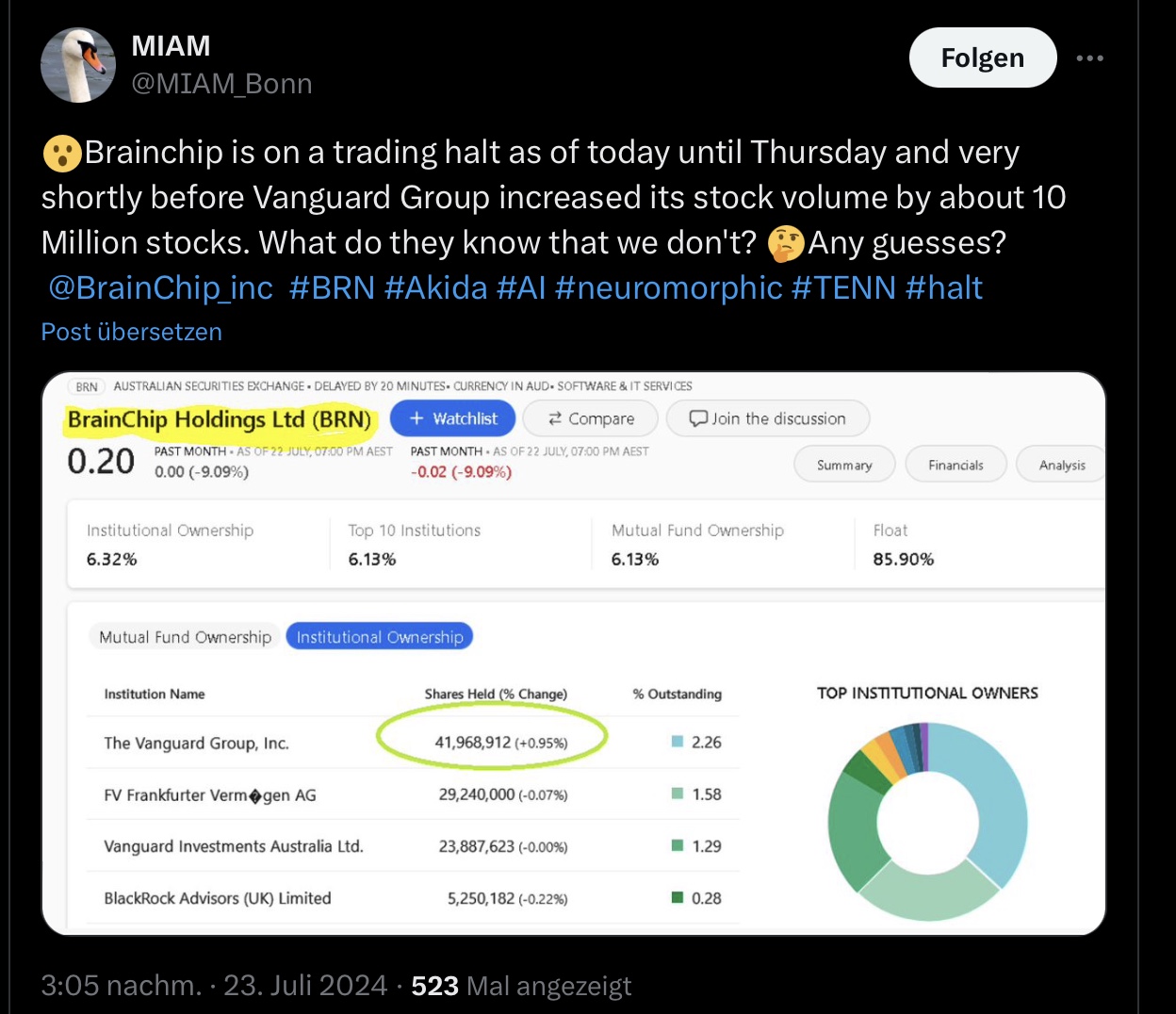Click the Post übersetzen translate link
The image size is (1176, 1014).
point(132,332)
